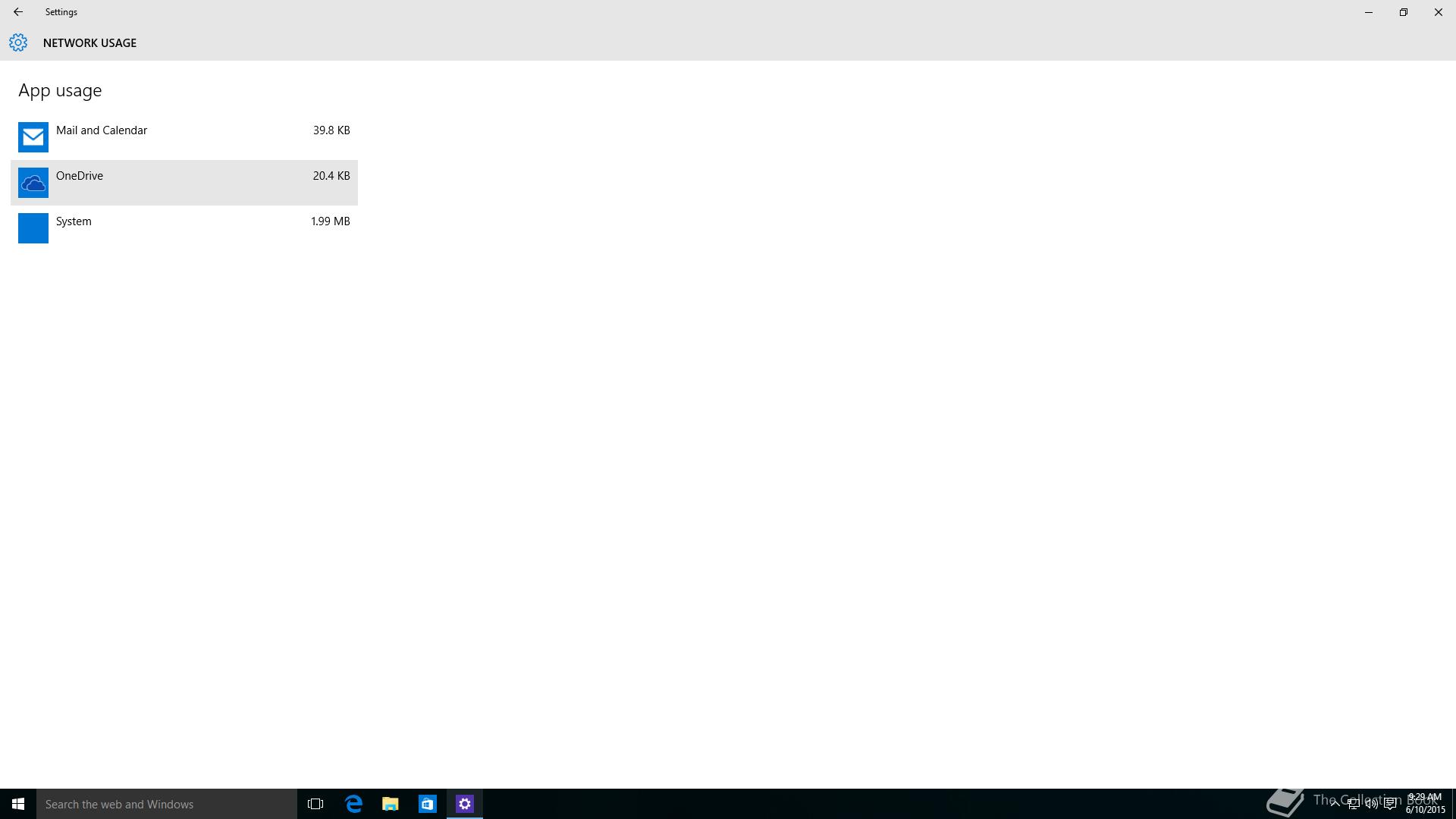Click the 20.4 KB usage value
This screenshot has height=819, width=1456.
tap(331, 176)
